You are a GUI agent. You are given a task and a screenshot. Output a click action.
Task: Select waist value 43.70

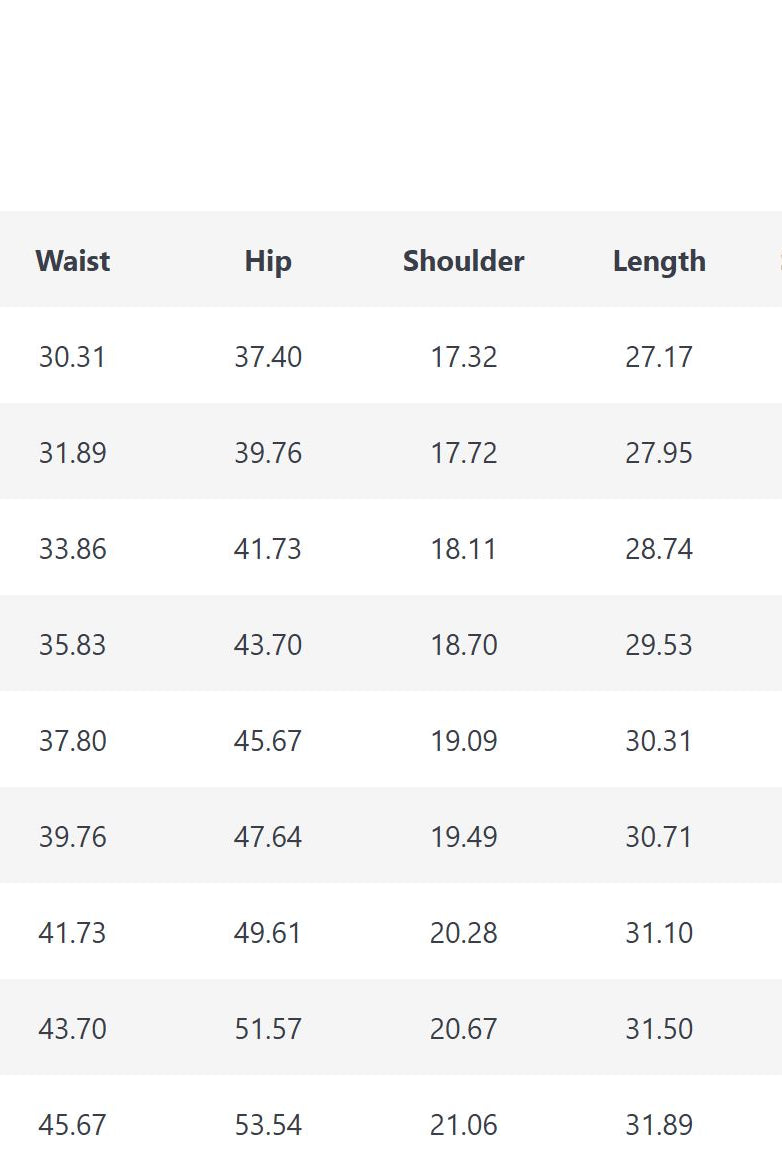tap(72, 1029)
